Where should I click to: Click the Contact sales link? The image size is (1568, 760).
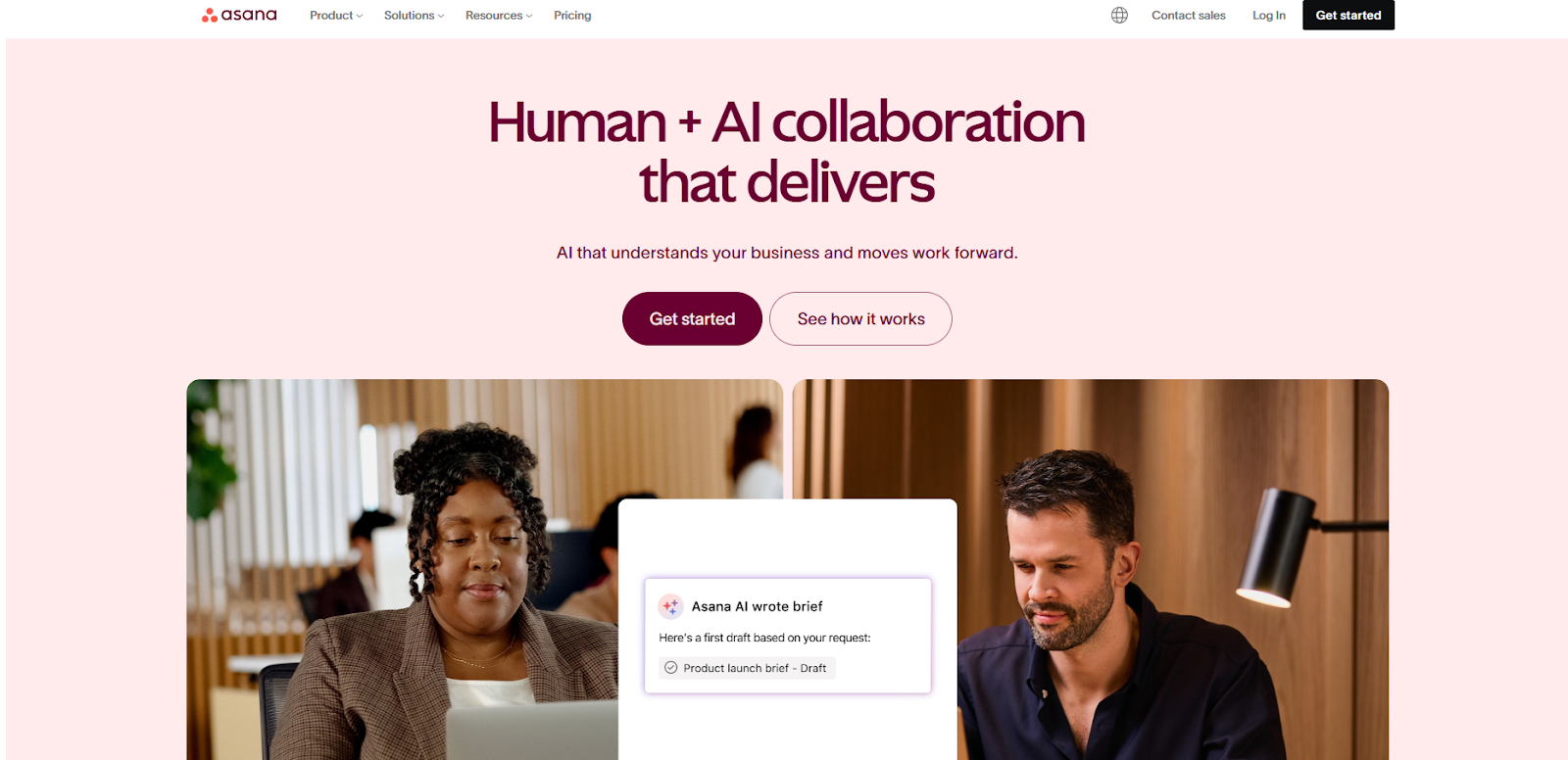(x=1189, y=16)
